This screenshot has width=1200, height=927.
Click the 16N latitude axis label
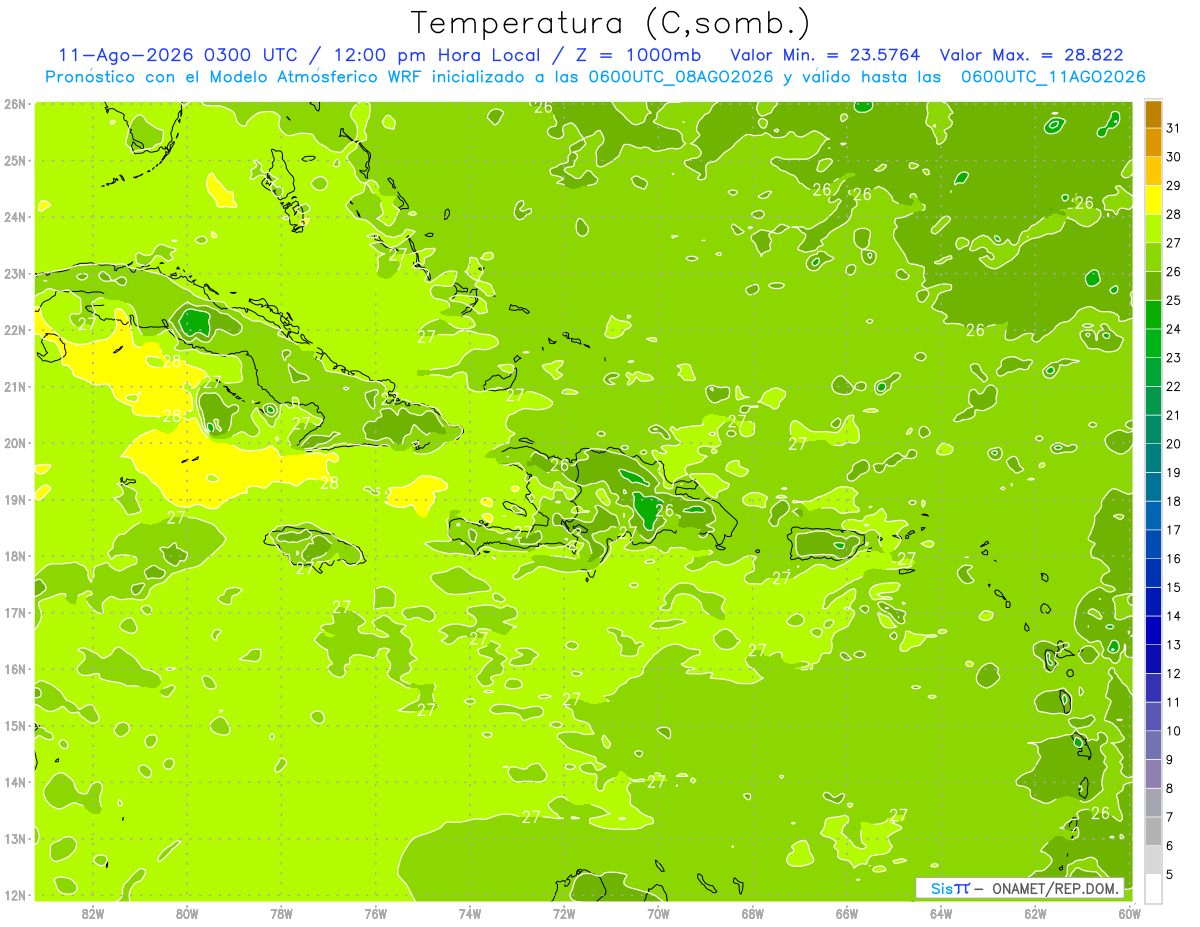pyautogui.click(x=15, y=668)
